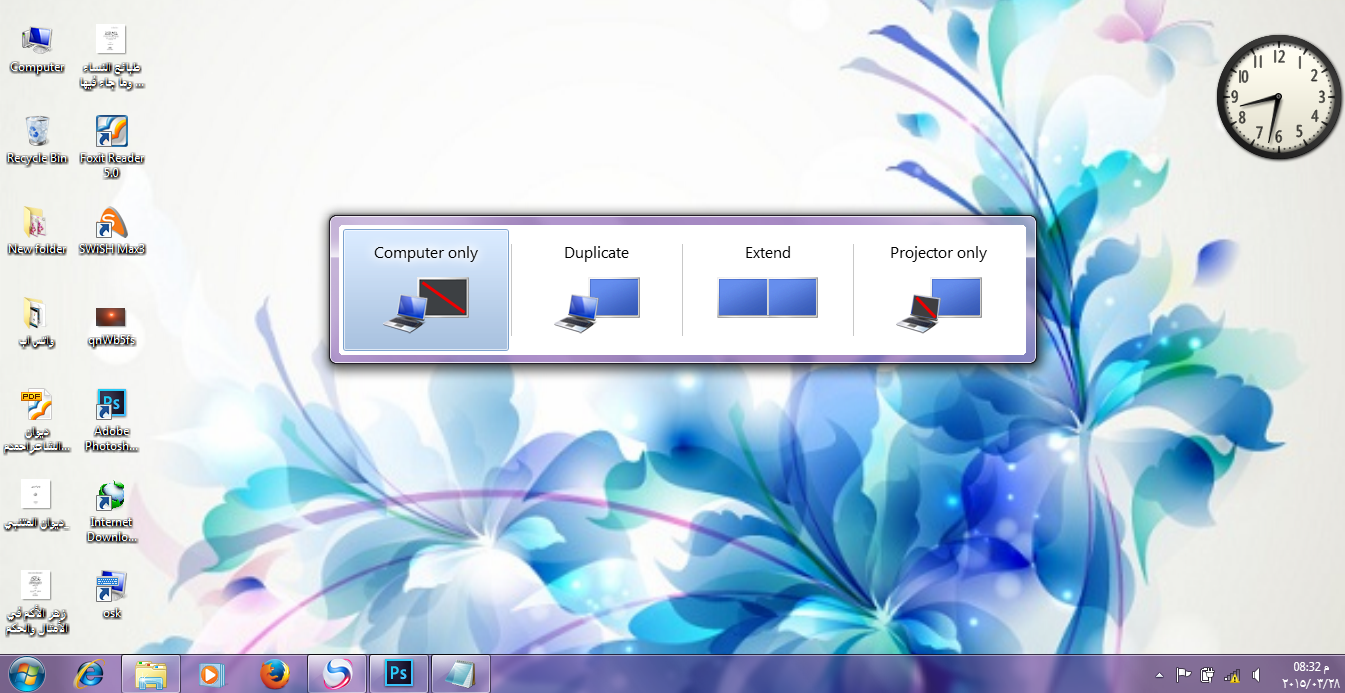
Task: Open Windows Explorer from the taskbar
Action: point(151,675)
